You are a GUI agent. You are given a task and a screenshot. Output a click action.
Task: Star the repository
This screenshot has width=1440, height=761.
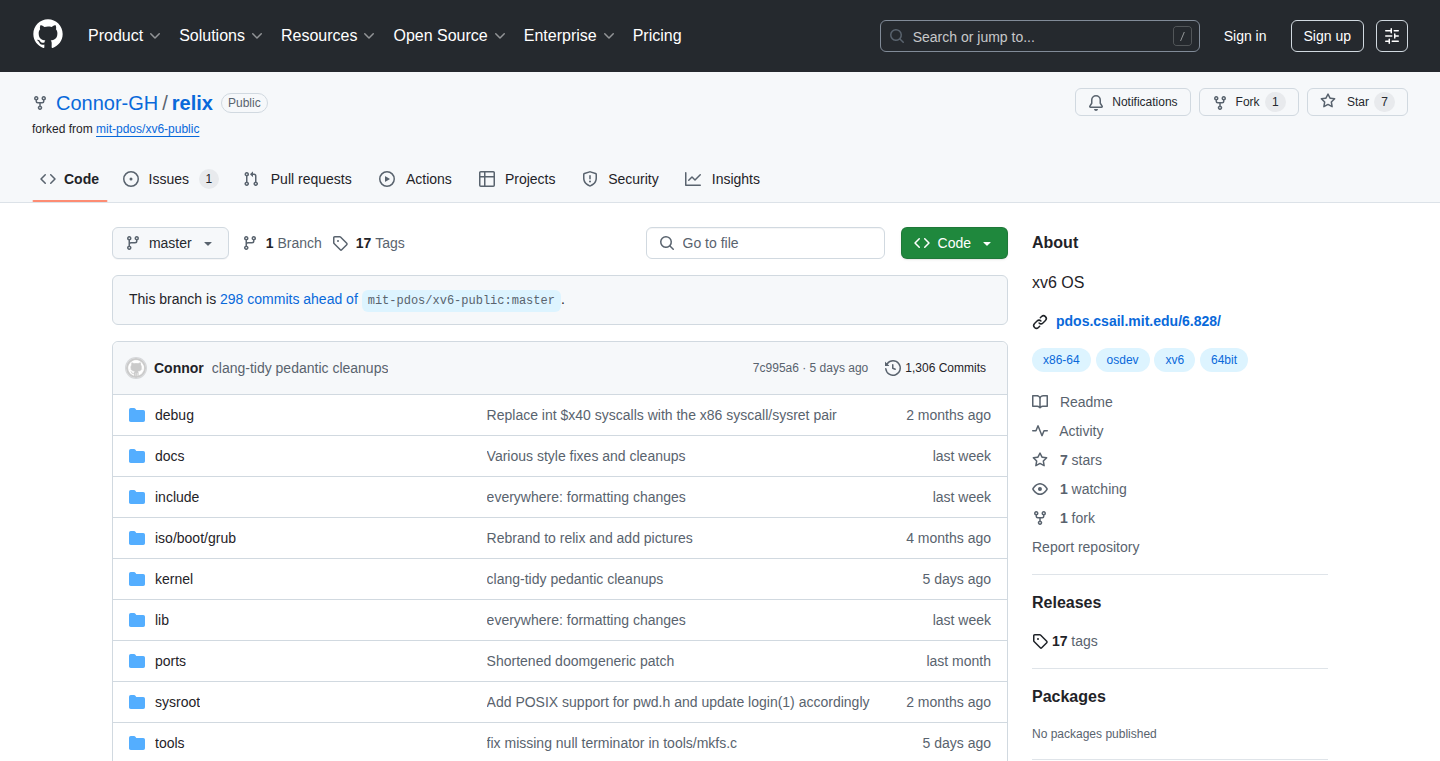pos(1357,102)
